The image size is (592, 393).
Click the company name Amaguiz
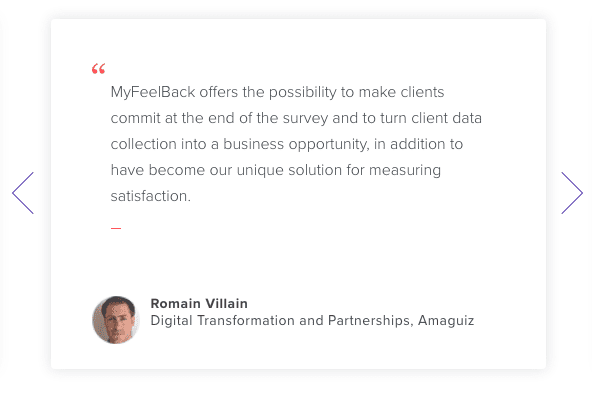point(446,321)
